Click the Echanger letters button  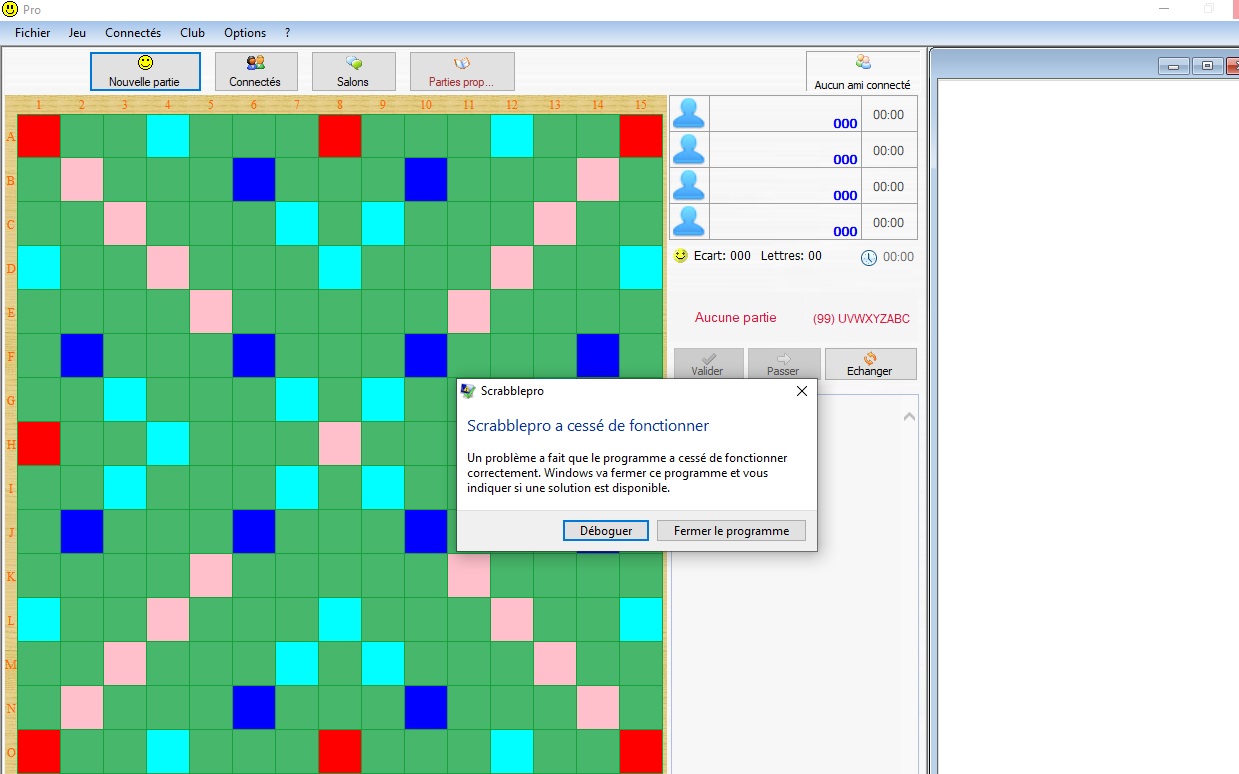[869, 364]
